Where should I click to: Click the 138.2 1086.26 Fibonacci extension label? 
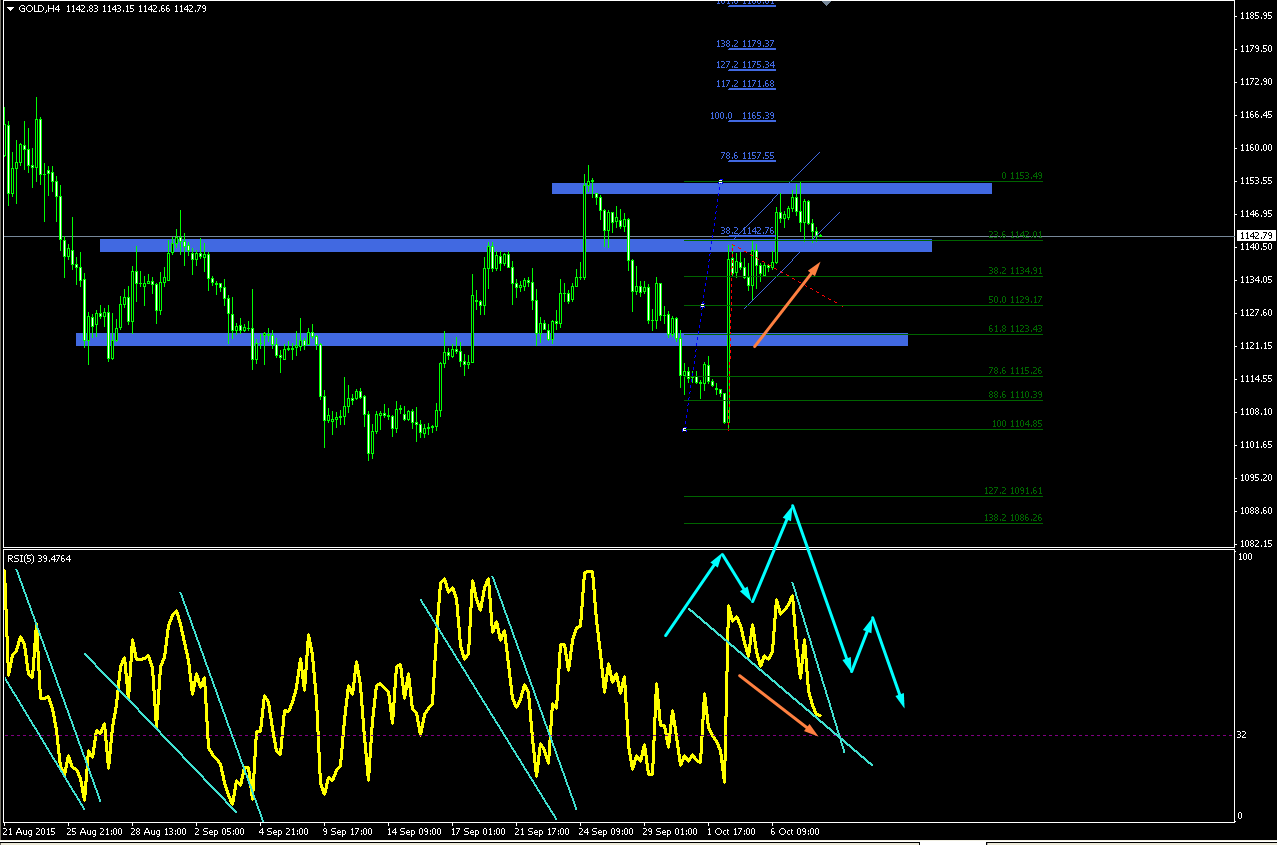coord(1013,518)
